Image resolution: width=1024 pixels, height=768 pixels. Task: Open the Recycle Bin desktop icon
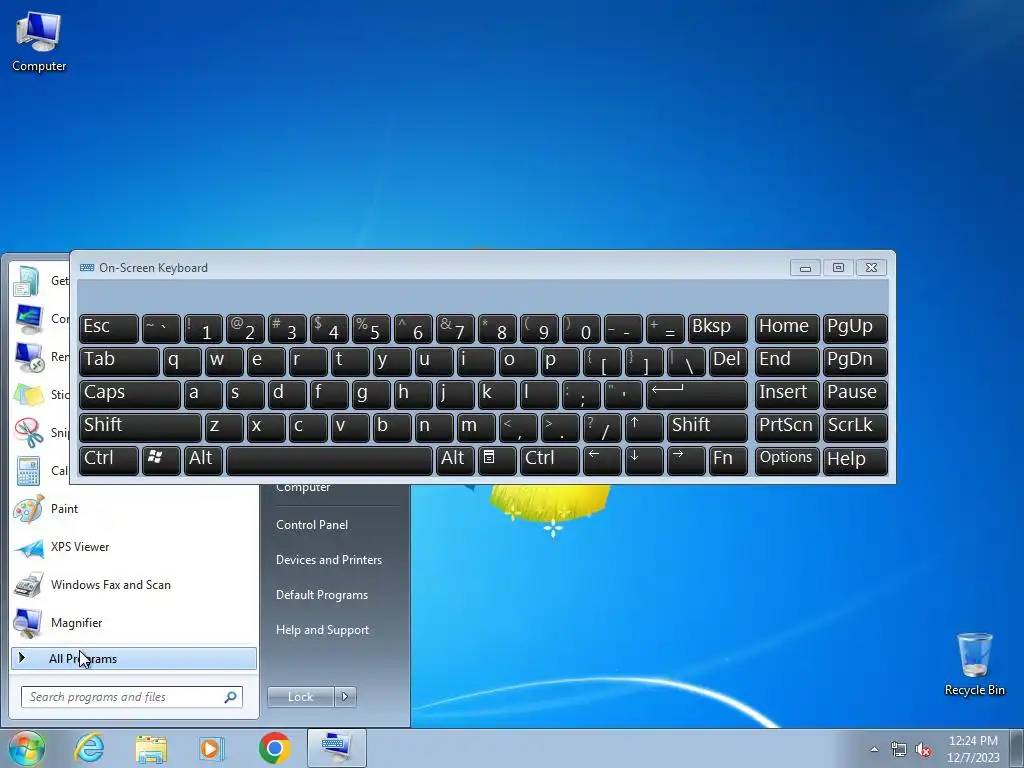click(974, 664)
